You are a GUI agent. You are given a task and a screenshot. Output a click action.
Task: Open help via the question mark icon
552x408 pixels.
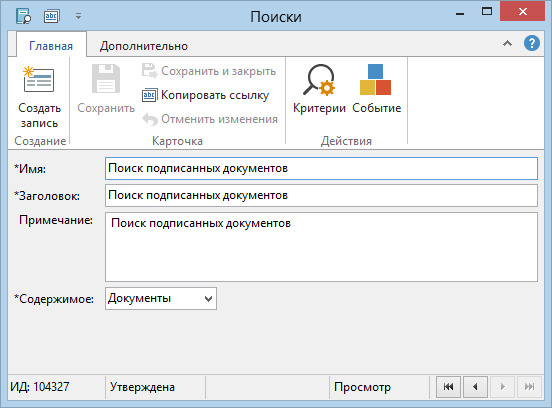pos(532,44)
